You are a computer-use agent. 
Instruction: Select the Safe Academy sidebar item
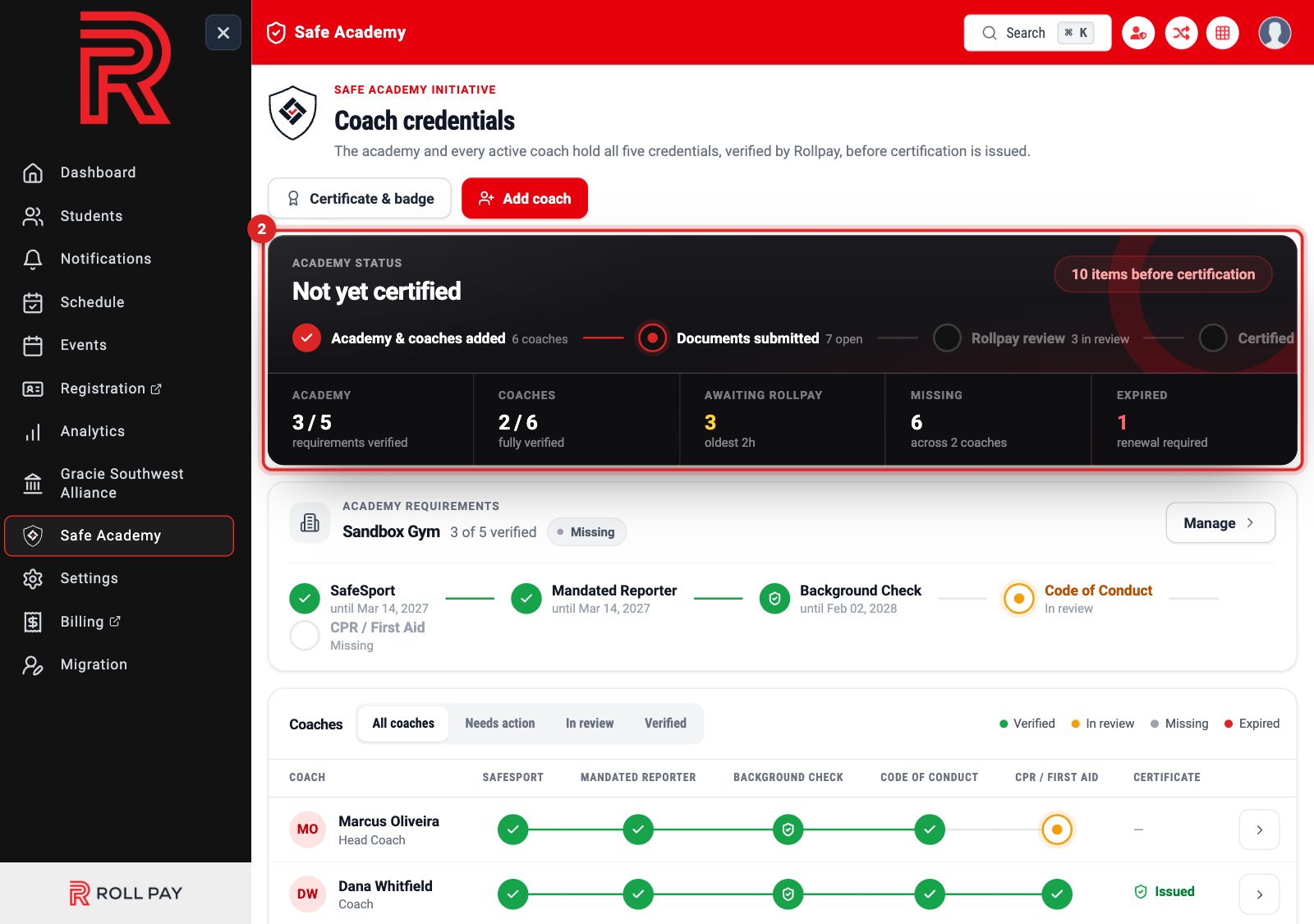pyautogui.click(x=119, y=536)
